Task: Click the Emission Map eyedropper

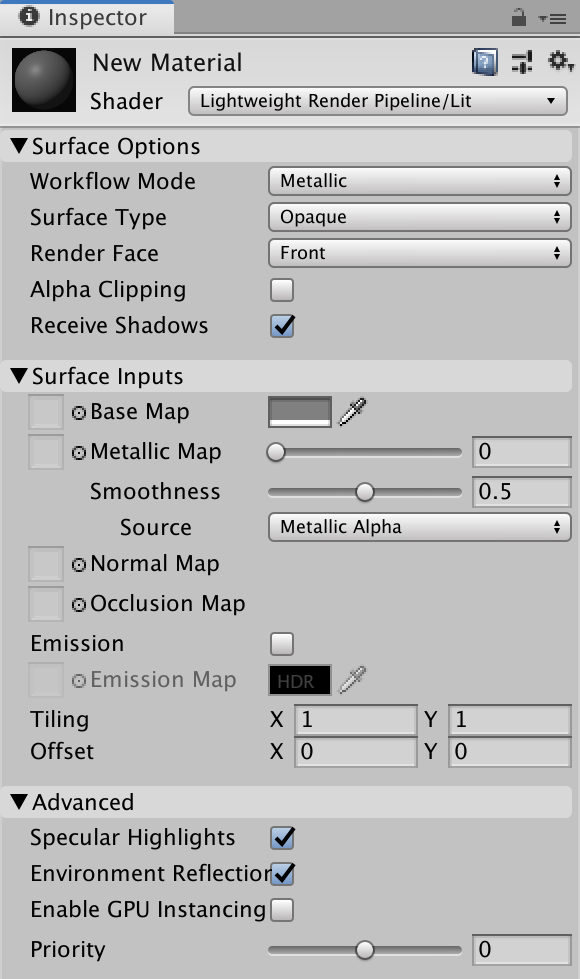Action: tap(352, 680)
